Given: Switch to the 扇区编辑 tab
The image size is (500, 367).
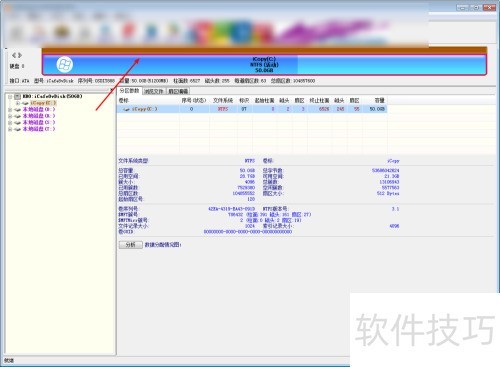Looking at the screenshot, I should click(x=178, y=91).
